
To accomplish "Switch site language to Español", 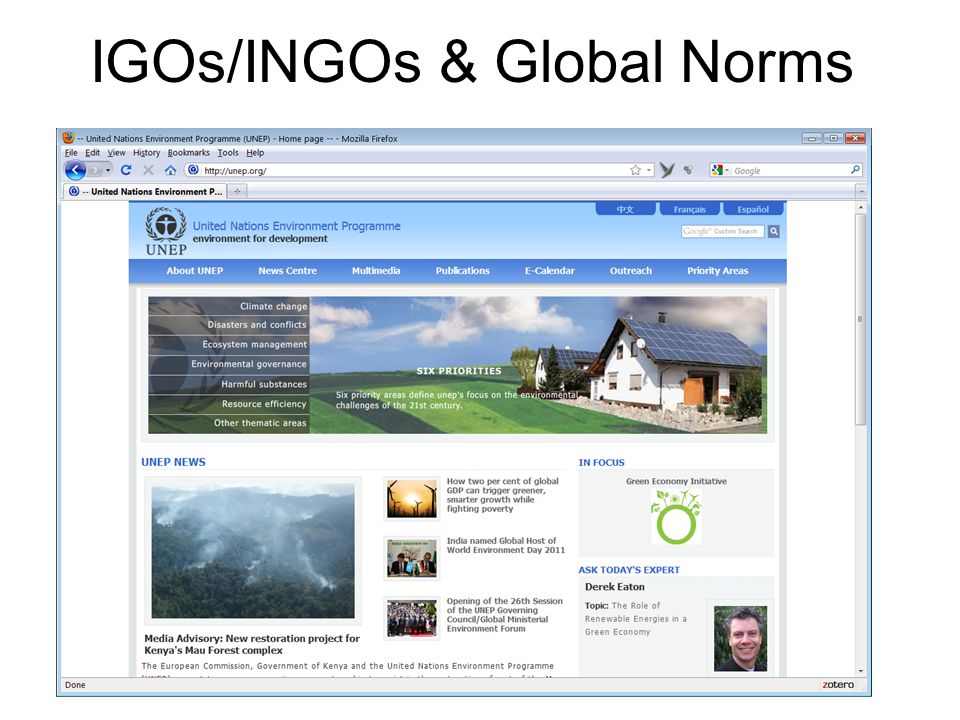I will point(753,209).
